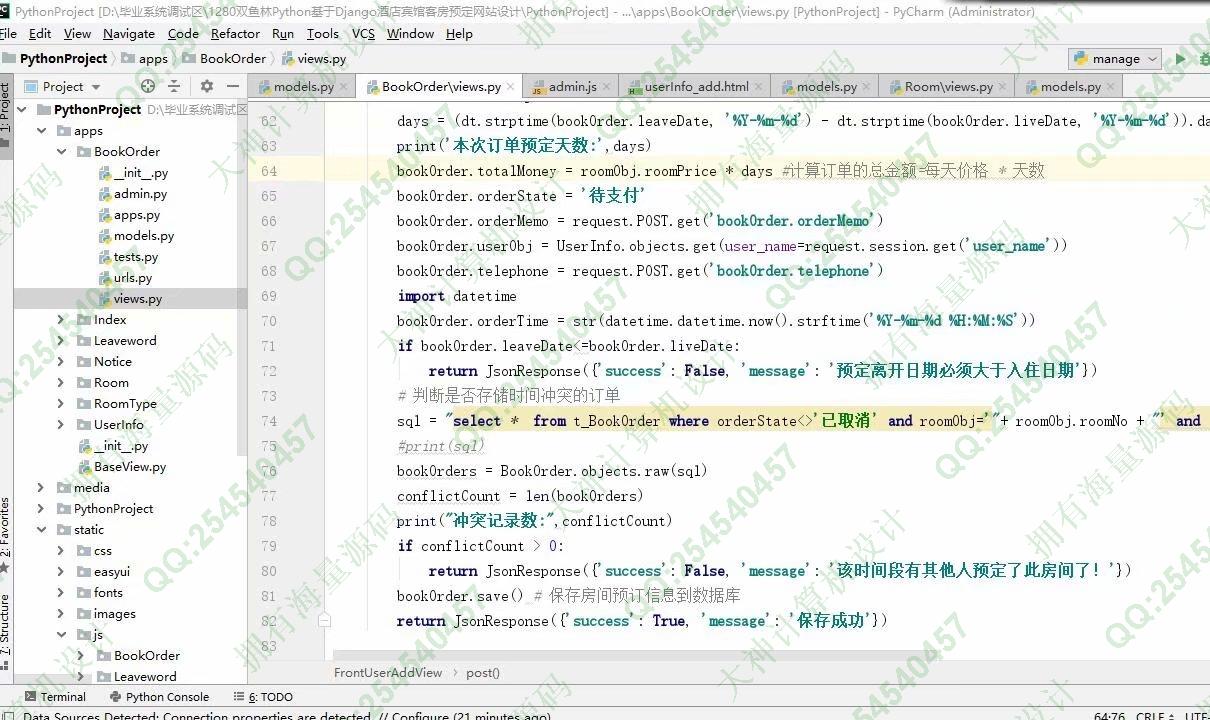Screen dimensions: 1210x720
Task: Hide the Project panel with minus icon
Action: click(x=233, y=86)
